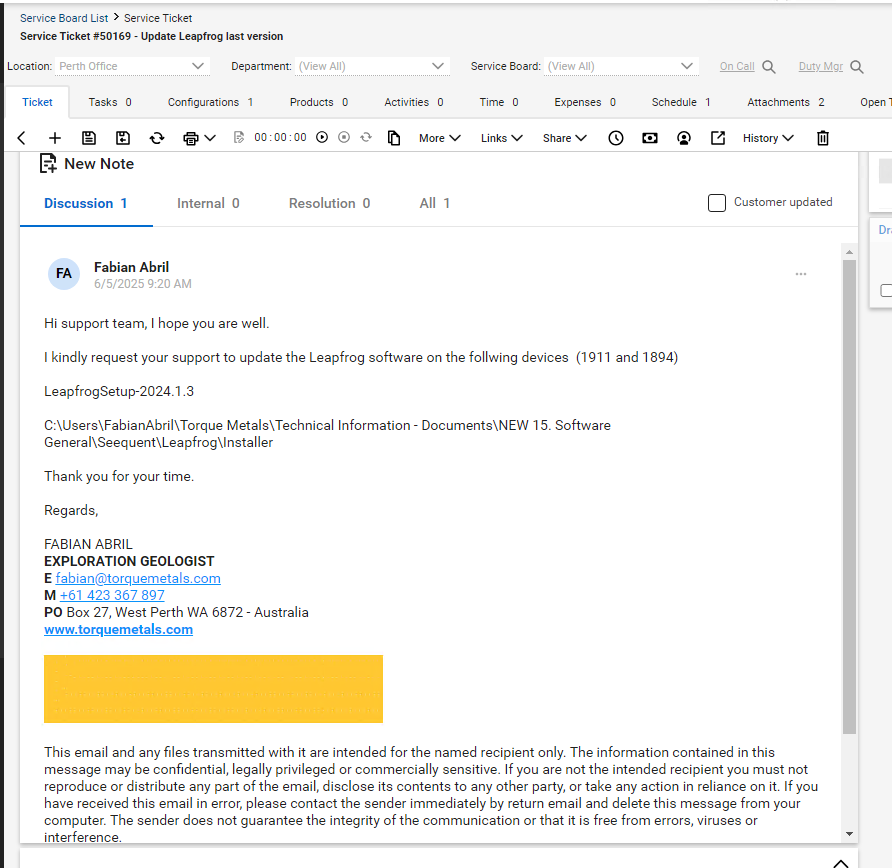The width and height of the screenshot is (892, 868).
Task: Open the Attachments tab
Action: pos(786,102)
